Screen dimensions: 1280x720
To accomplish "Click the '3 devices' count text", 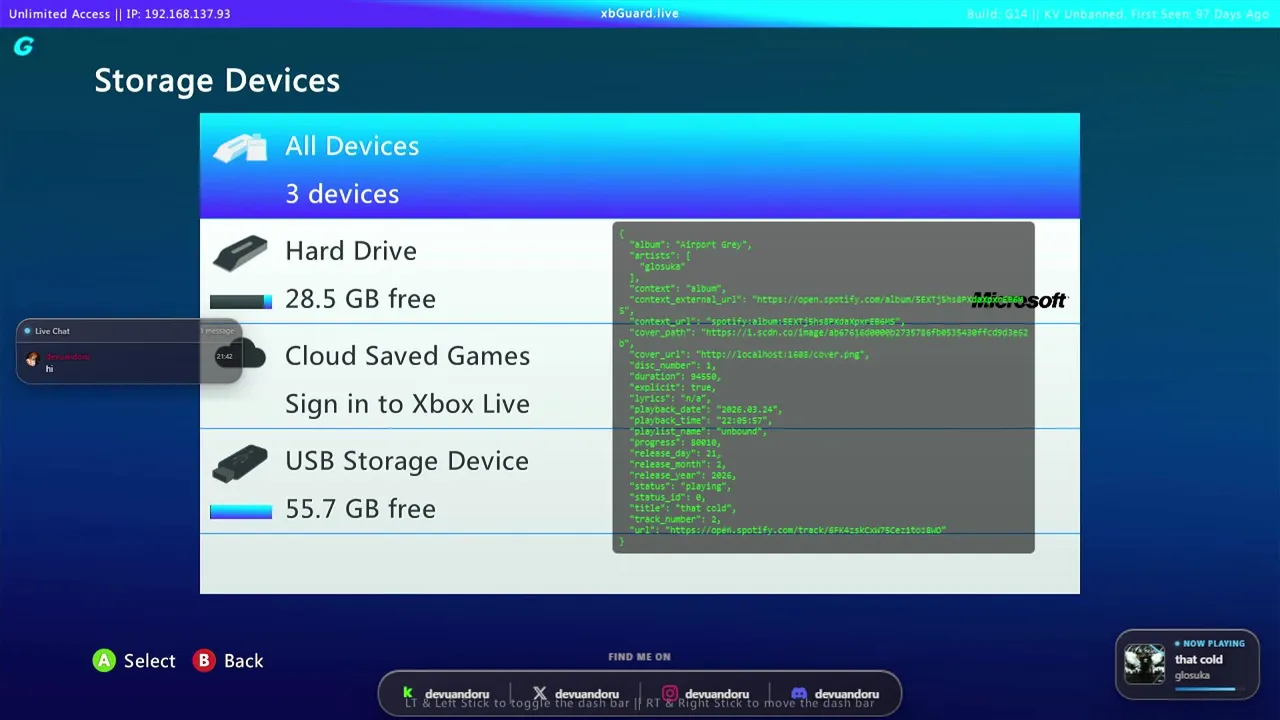I will tap(342, 194).
